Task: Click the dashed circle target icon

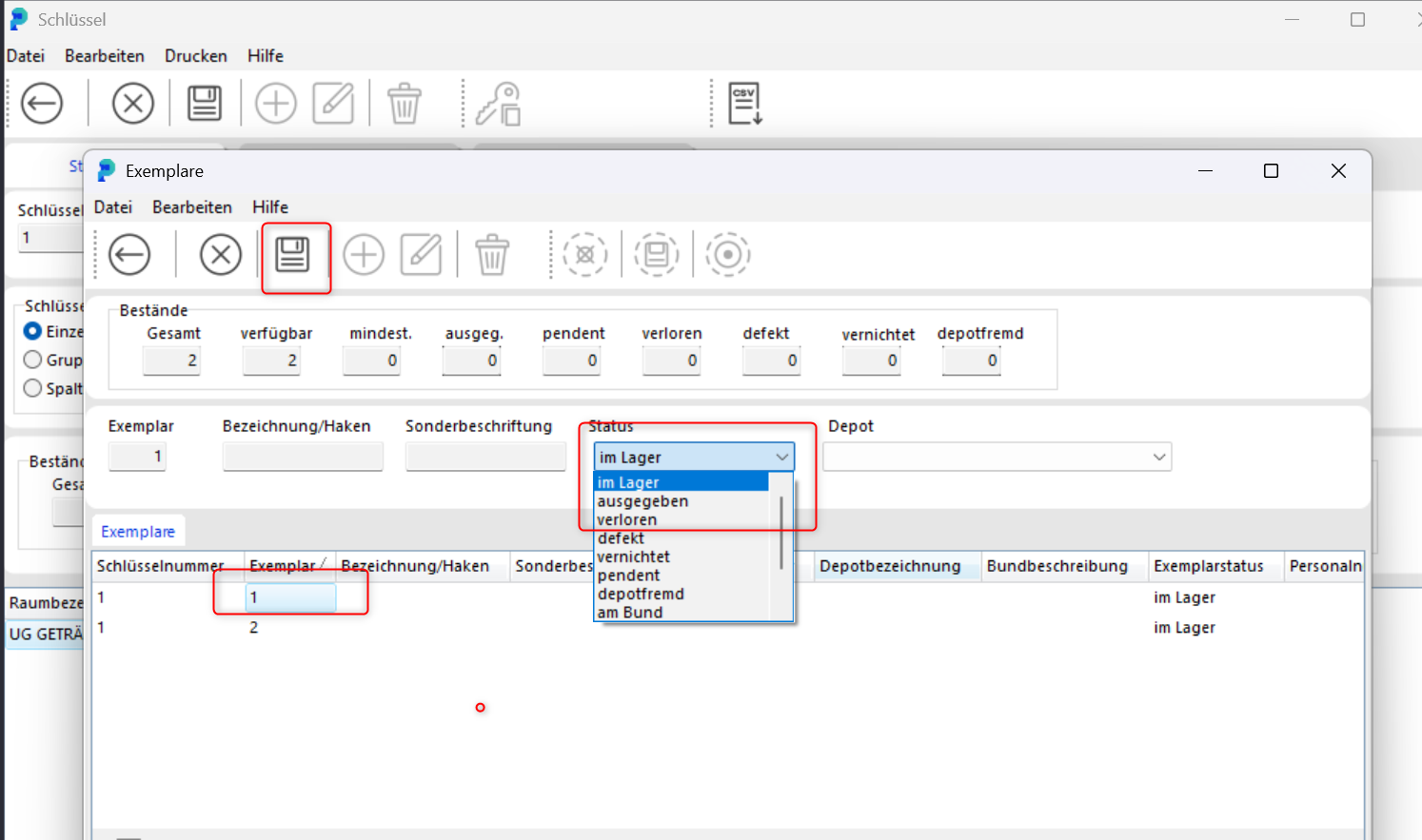Action: pos(728,255)
